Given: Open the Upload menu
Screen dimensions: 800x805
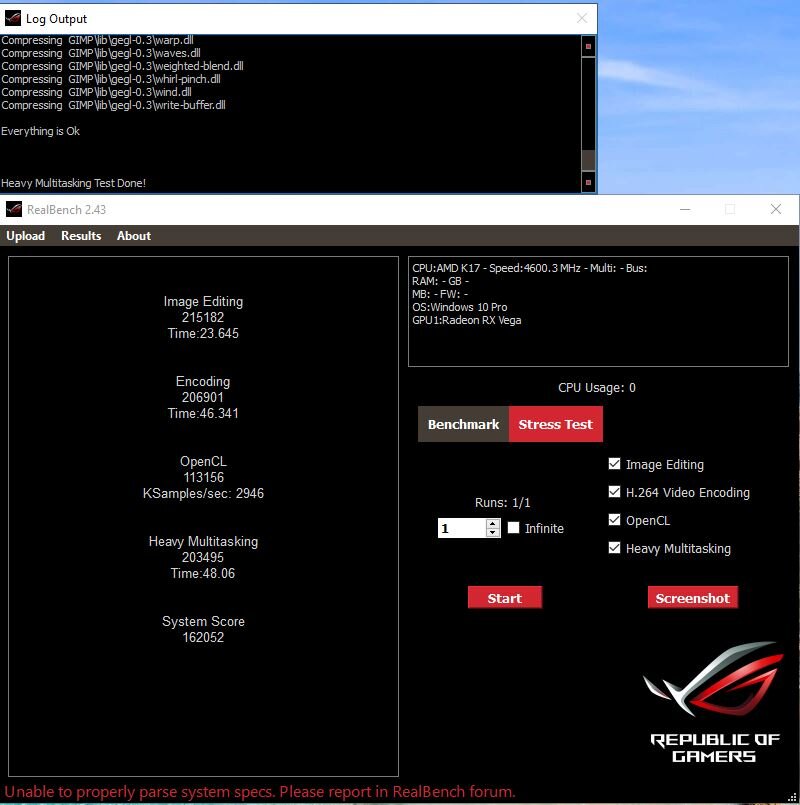Looking at the screenshot, I should click(26, 236).
